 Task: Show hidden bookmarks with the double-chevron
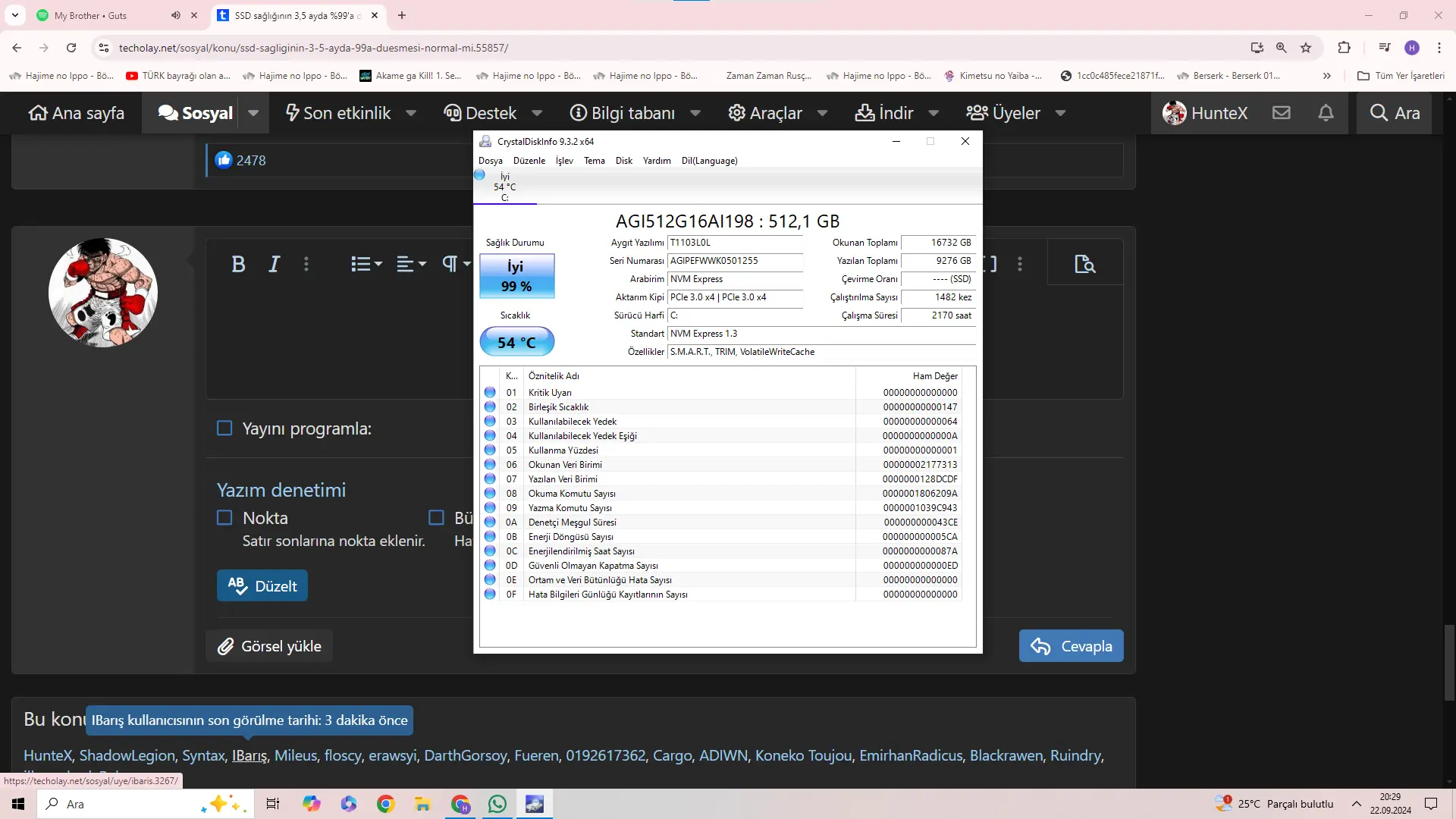[1326, 76]
